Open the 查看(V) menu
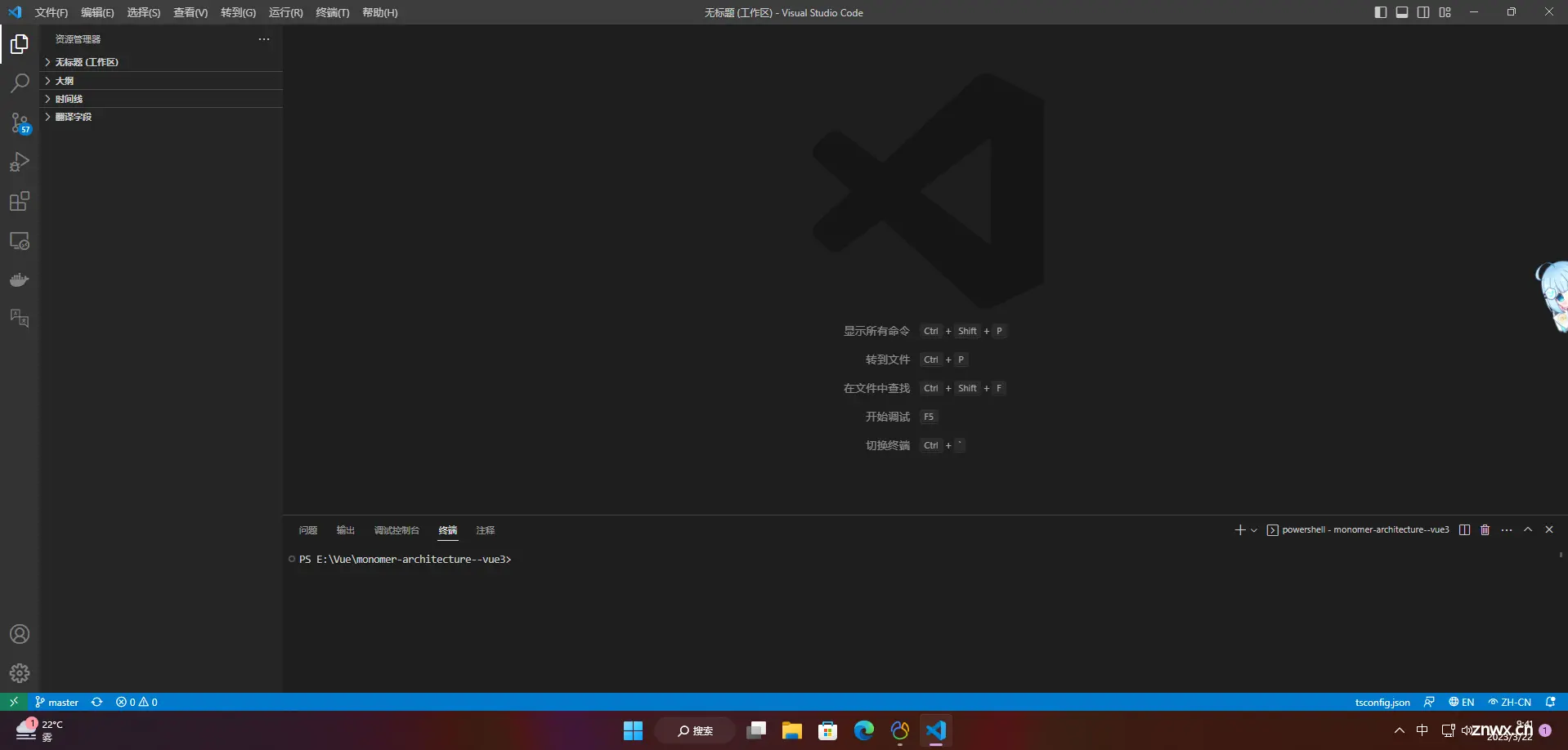Image resolution: width=1568 pixels, height=750 pixels. 190,12
